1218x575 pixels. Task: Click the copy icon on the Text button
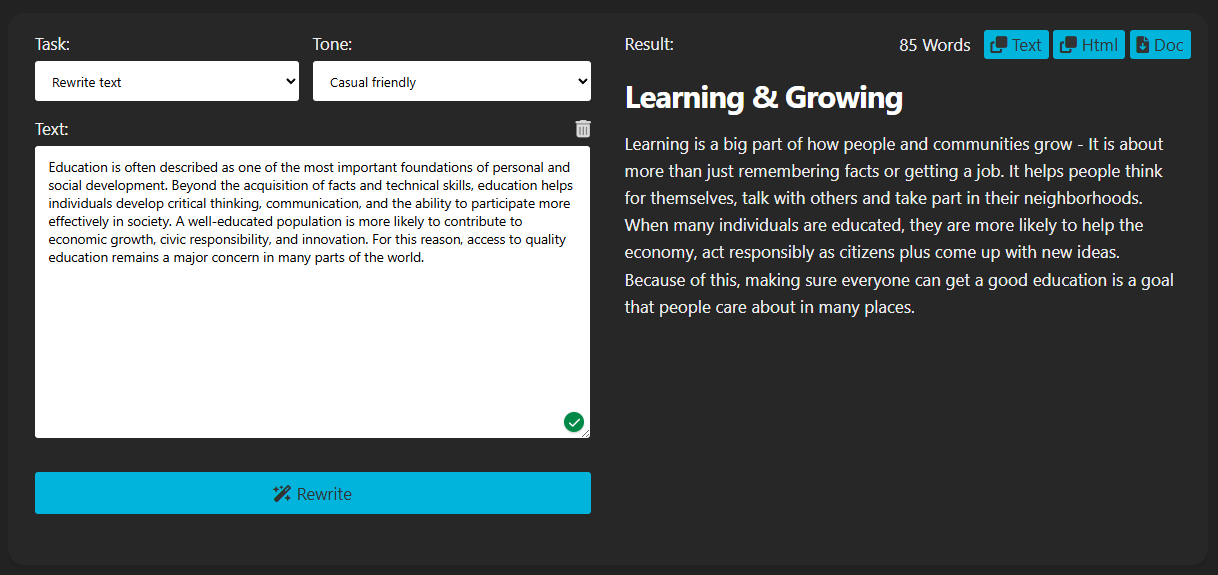(x=998, y=45)
